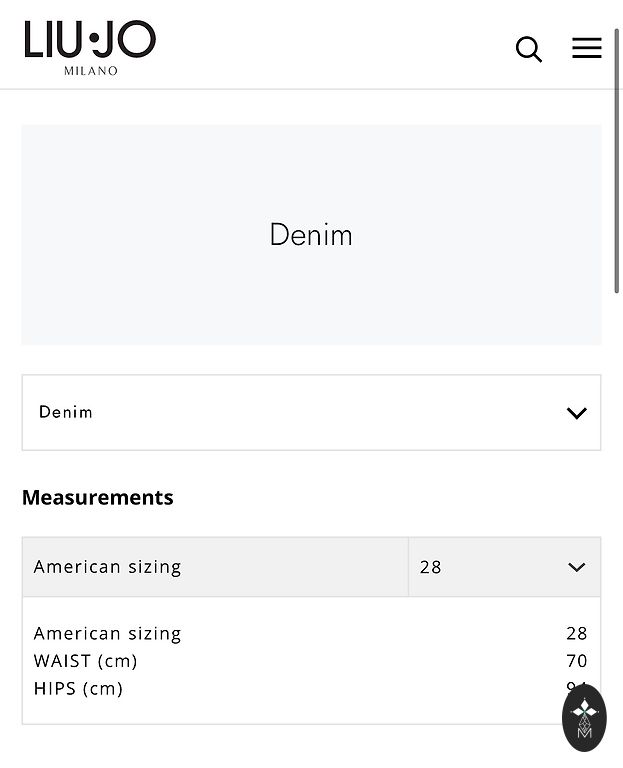Click the American sizing value 28 in results
This screenshot has height=768, width=623.
[577, 634]
